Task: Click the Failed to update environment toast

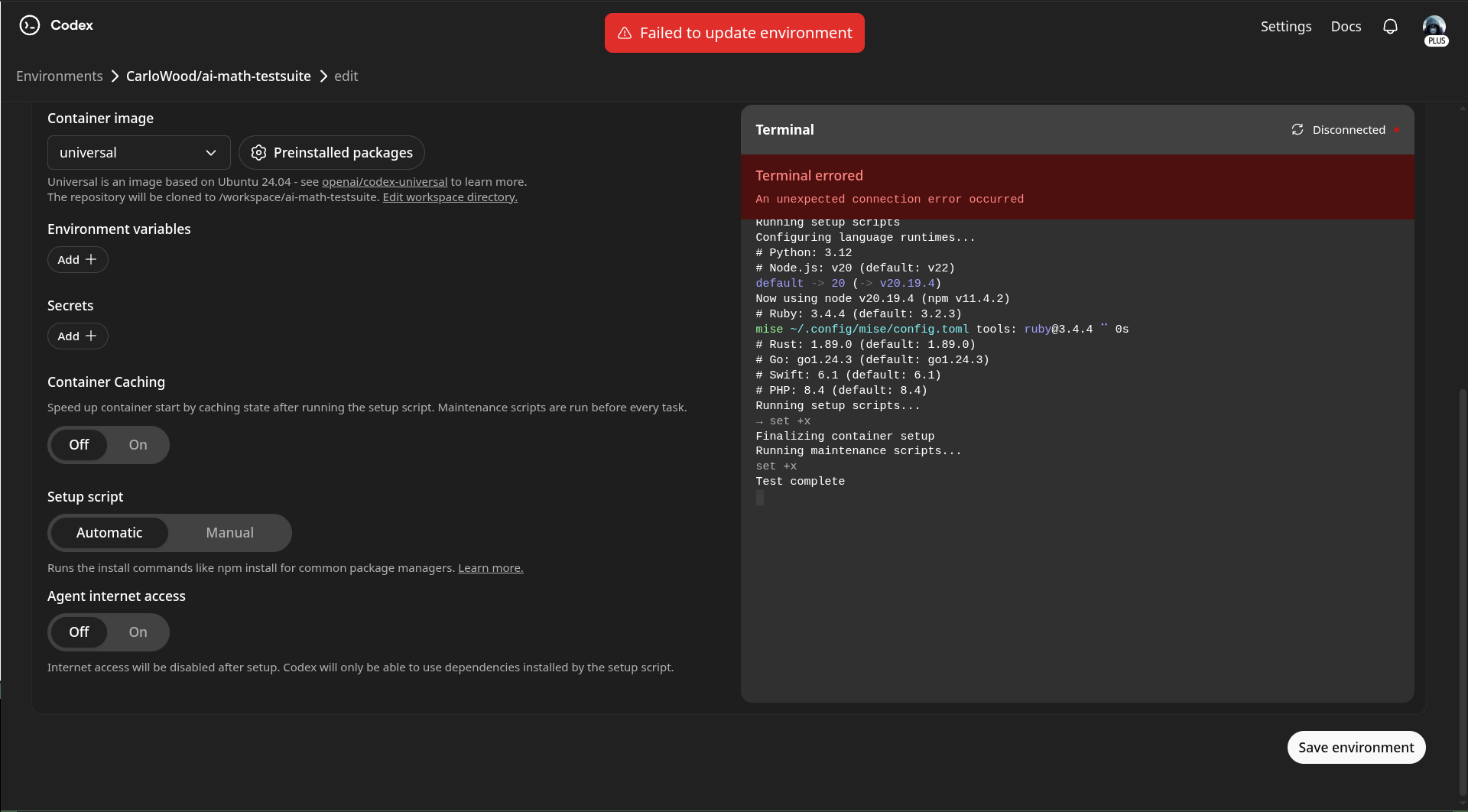Action: click(x=735, y=33)
